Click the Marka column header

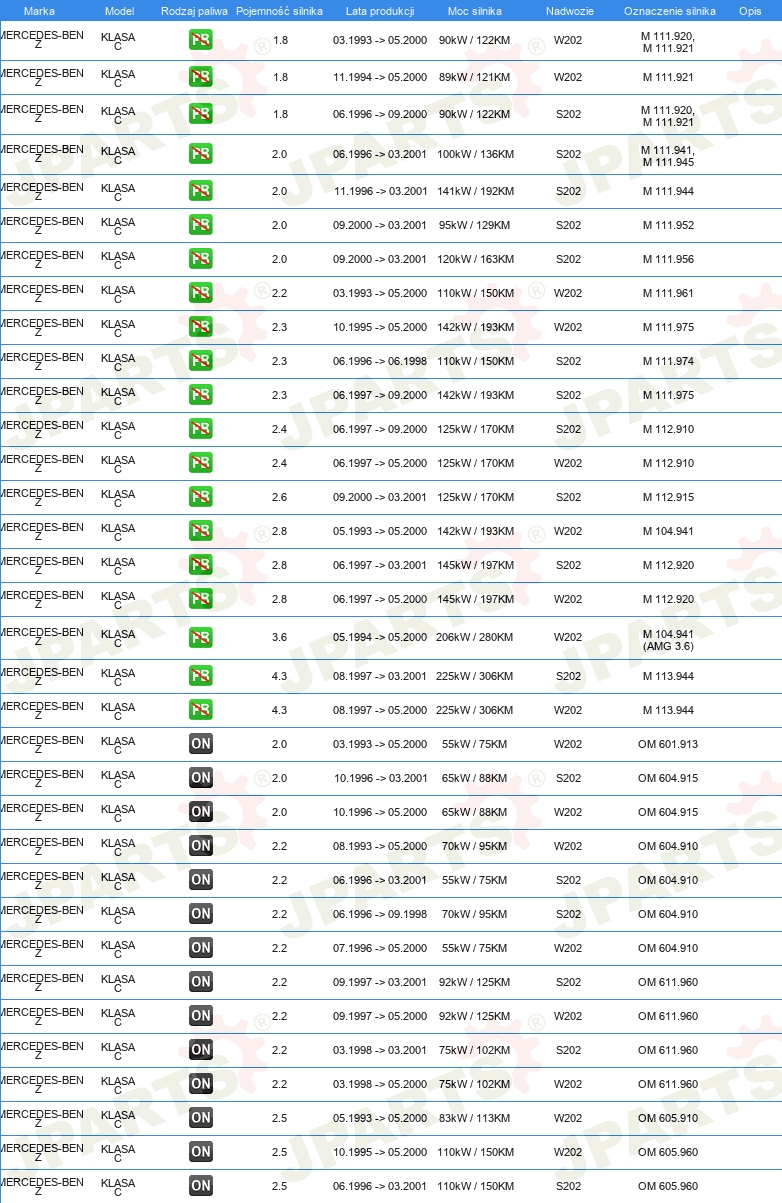39,11
